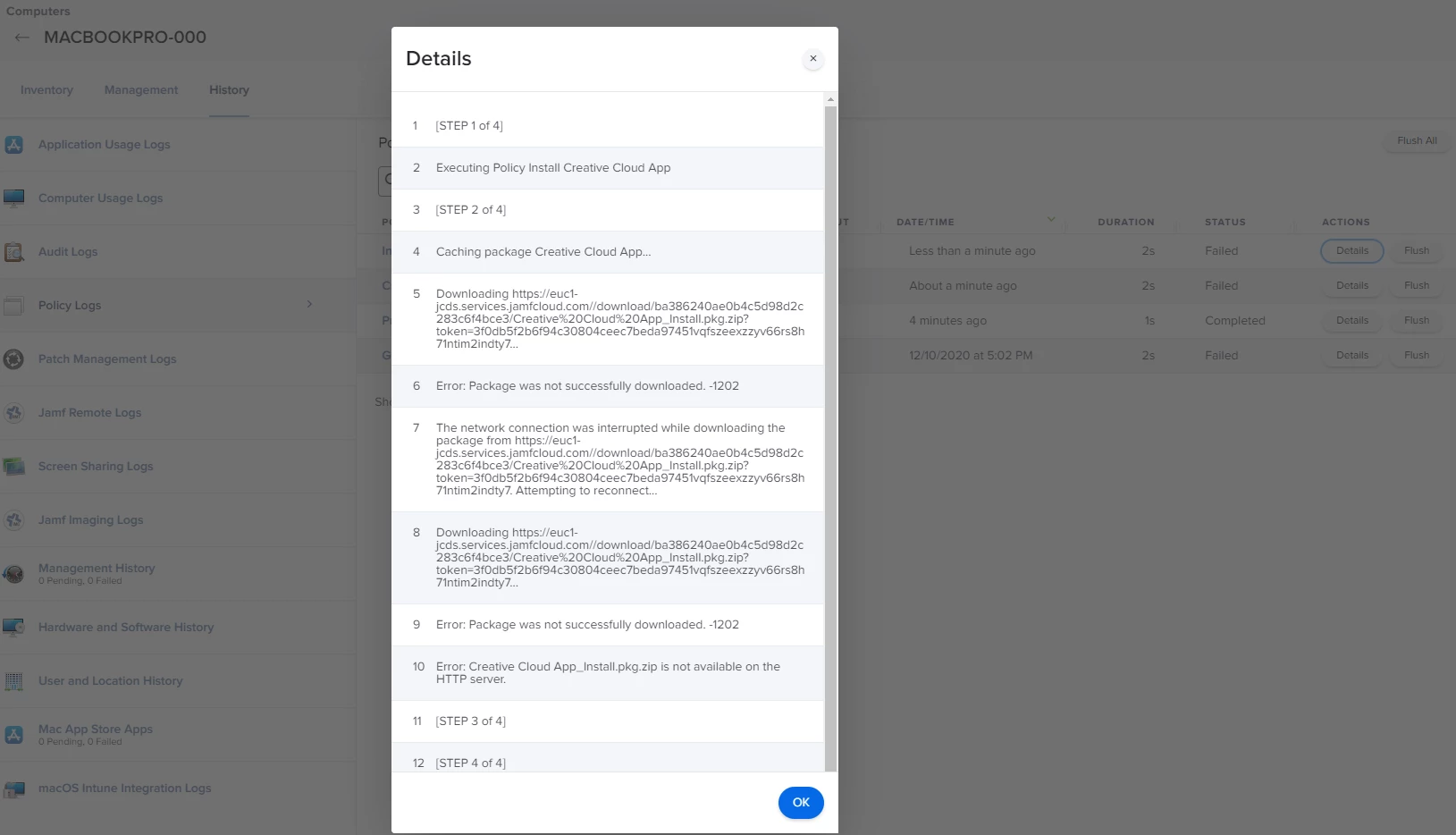
Task: Click the DURATION column header
Action: (x=1125, y=222)
